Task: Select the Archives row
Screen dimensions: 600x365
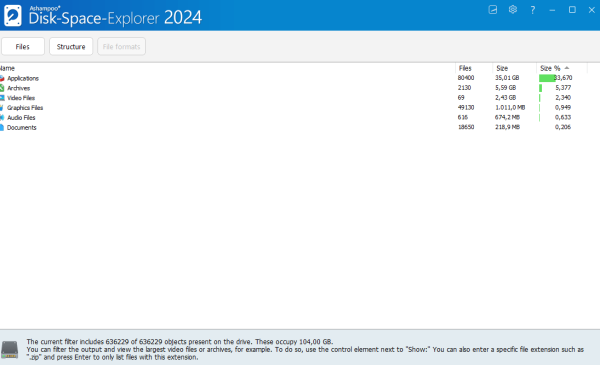Action: [x=293, y=88]
